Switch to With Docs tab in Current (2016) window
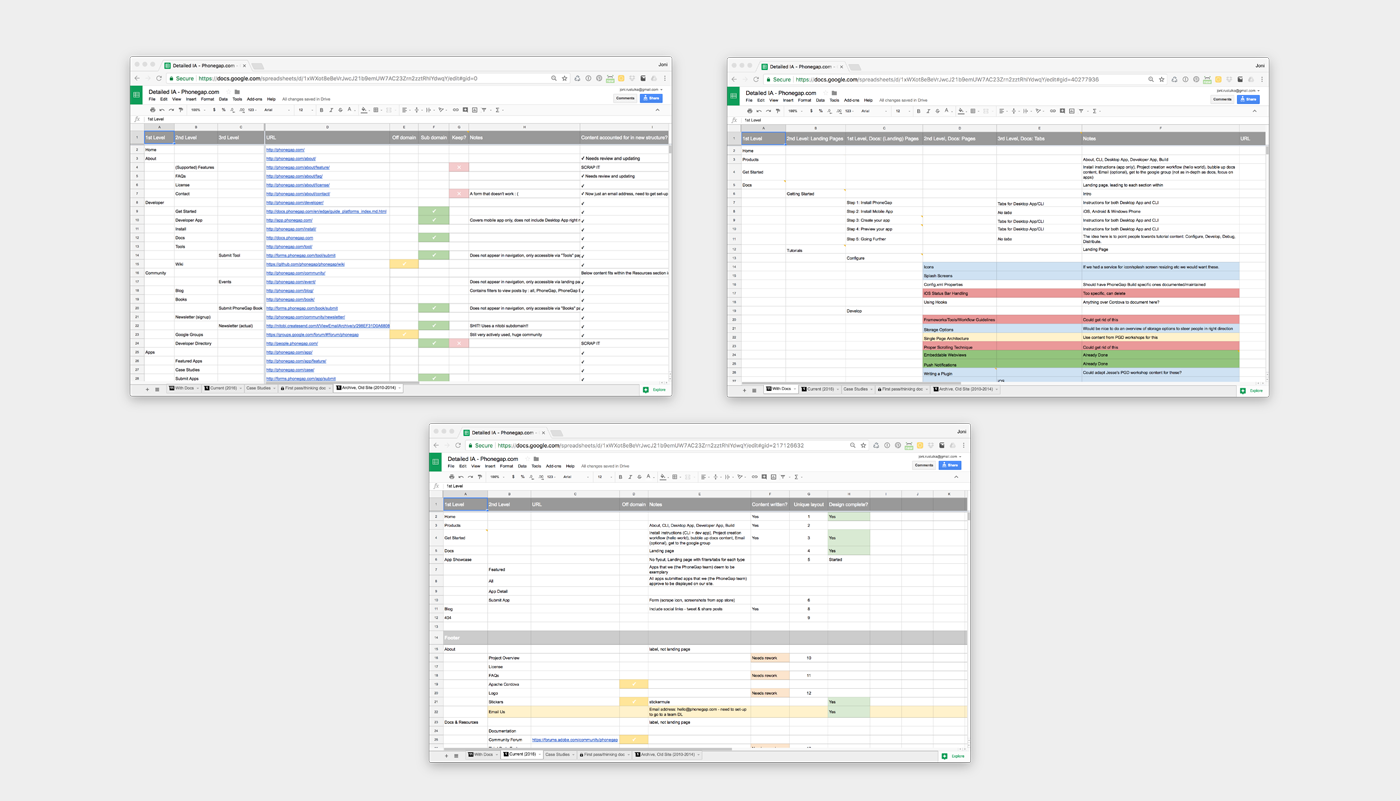 pos(484,755)
